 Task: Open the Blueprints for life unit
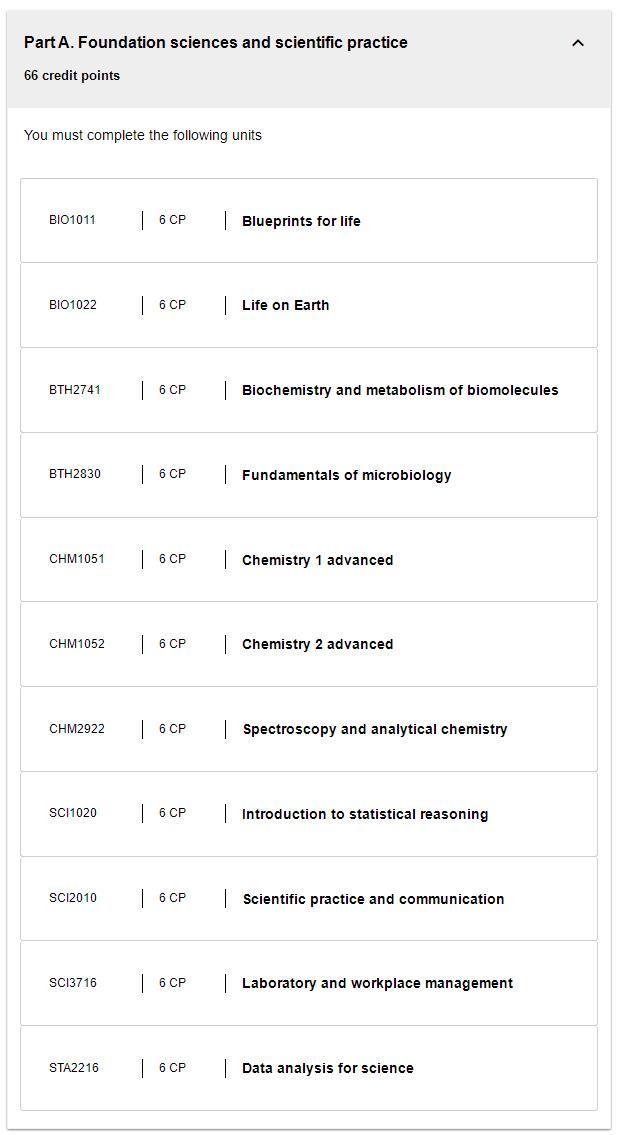click(x=309, y=221)
